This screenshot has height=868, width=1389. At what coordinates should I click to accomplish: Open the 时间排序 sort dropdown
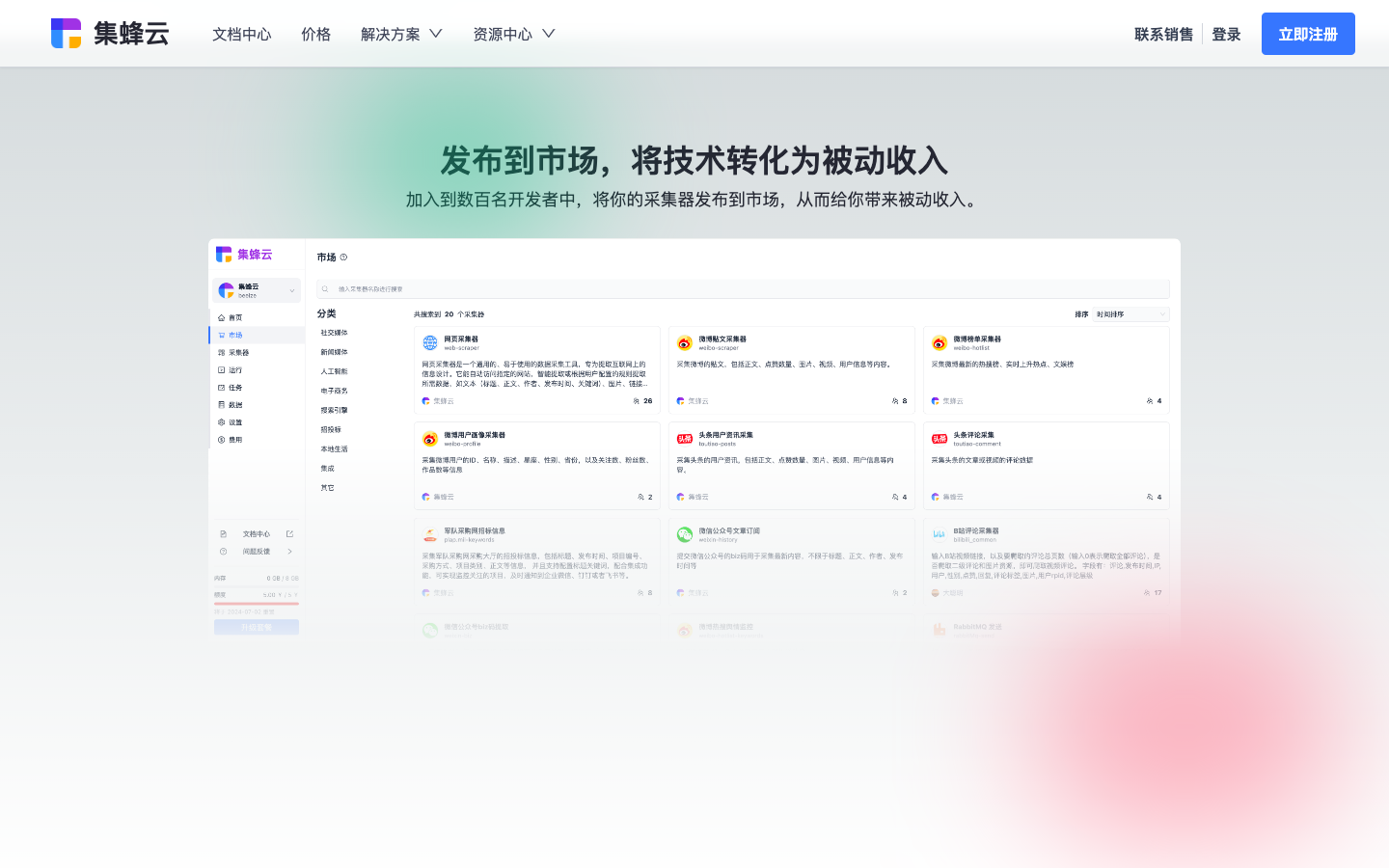click(1131, 314)
